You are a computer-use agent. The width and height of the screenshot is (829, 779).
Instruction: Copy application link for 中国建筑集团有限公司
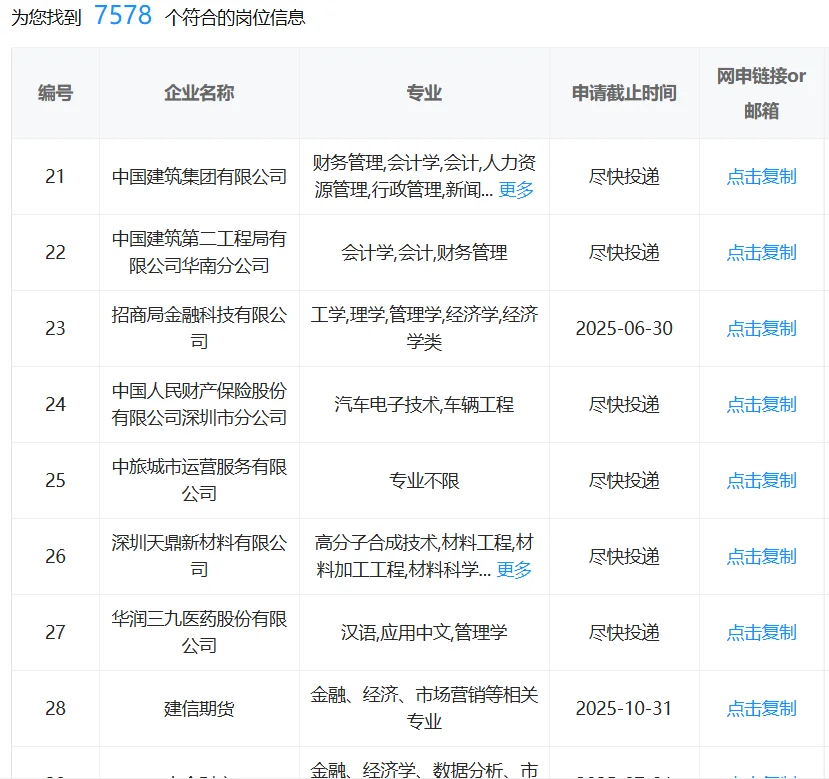pyautogui.click(x=761, y=177)
